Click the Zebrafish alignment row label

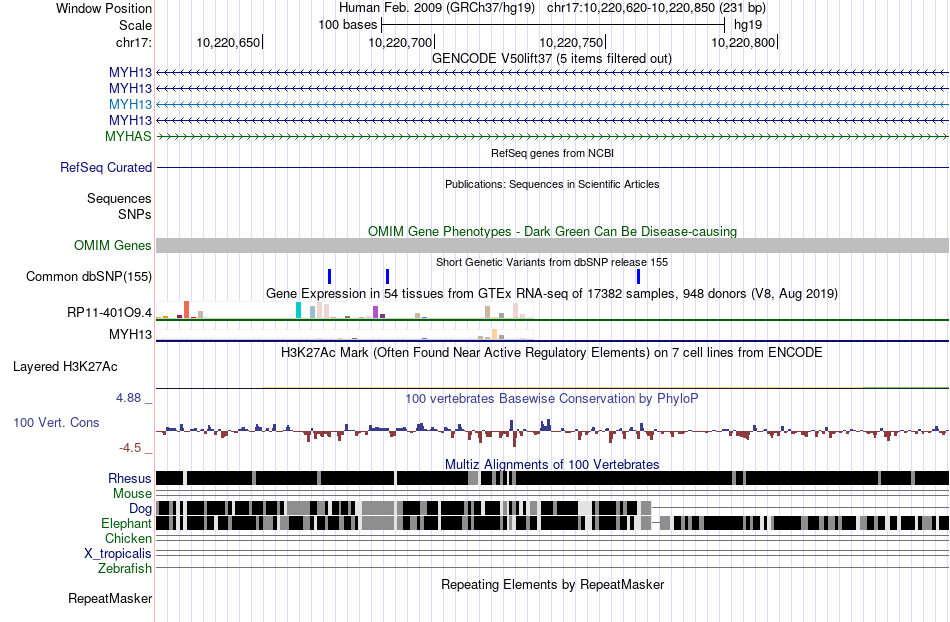pyautogui.click(x=125, y=568)
